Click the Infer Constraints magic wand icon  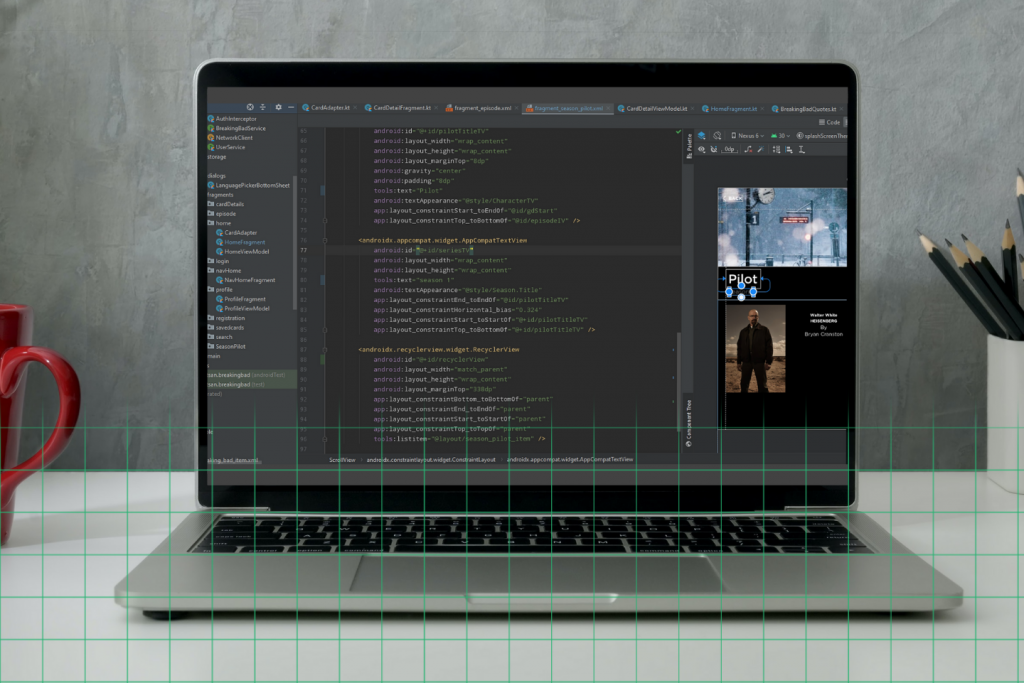(760, 149)
